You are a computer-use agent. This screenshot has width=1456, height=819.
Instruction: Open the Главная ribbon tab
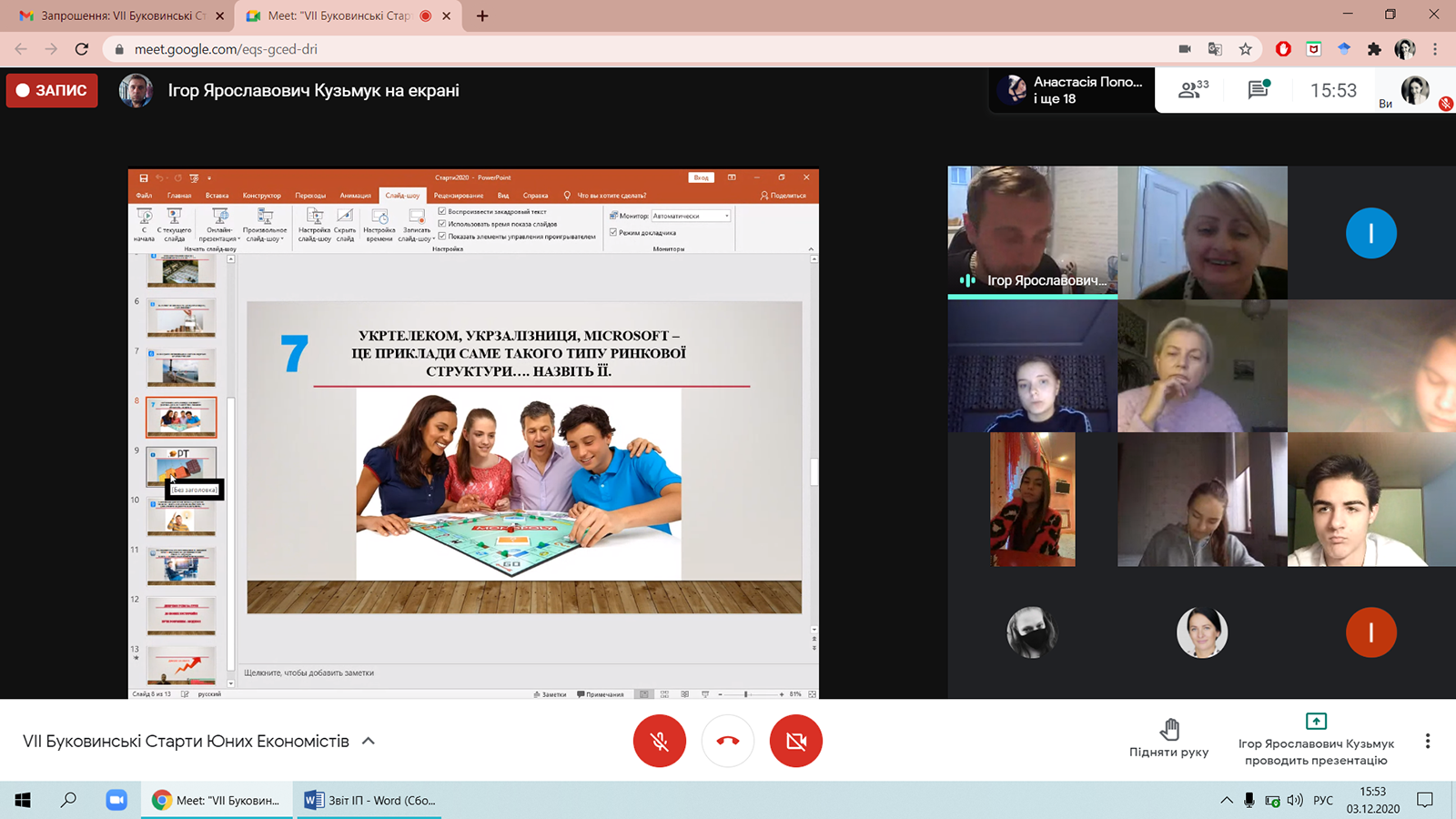tap(179, 196)
